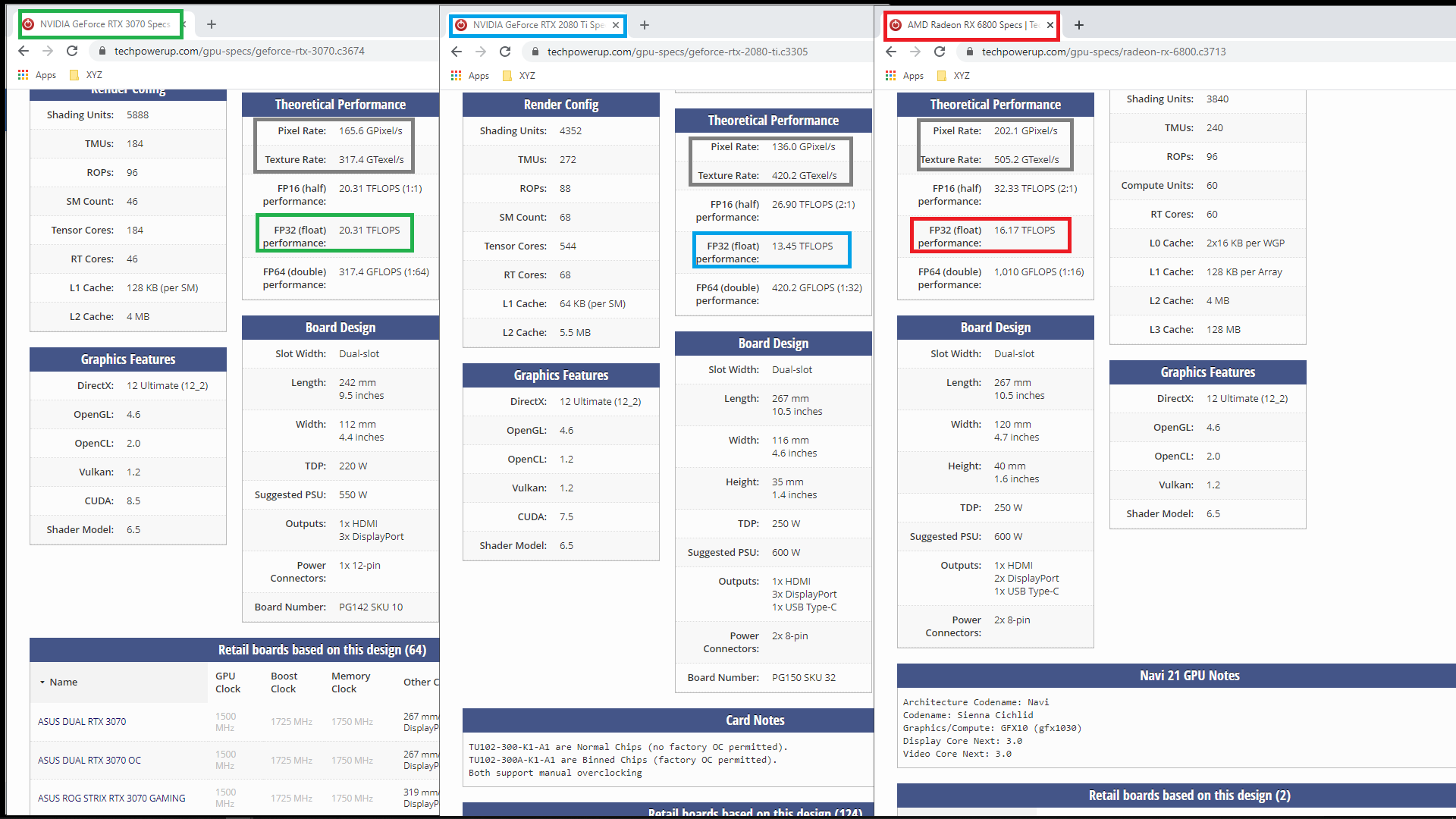The image size is (1456, 819).
Task: Click lock icon in RX 6800 address bar
Action: pyautogui.click(x=969, y=52)
